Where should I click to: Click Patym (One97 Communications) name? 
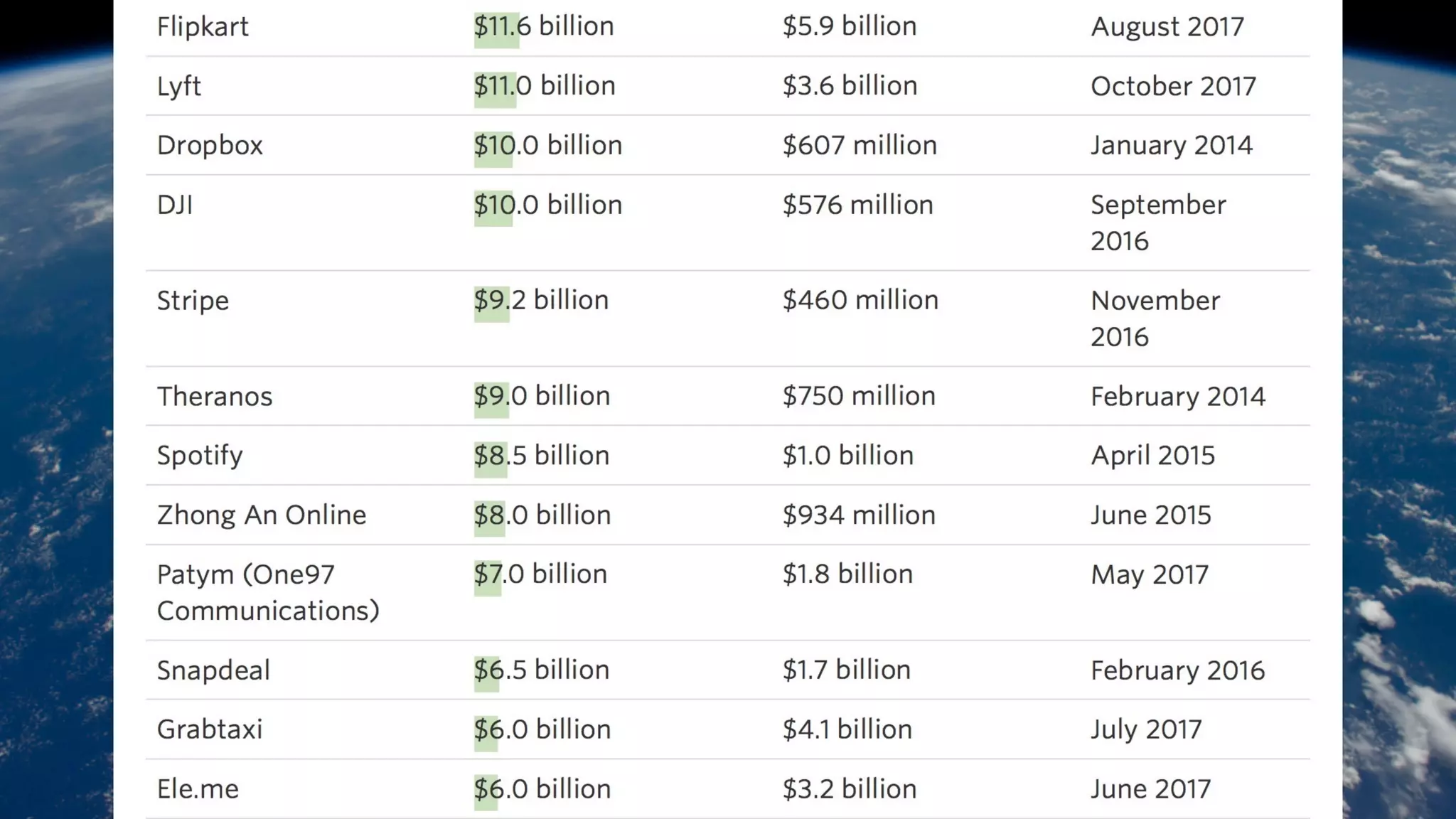(x=267, y=592)
